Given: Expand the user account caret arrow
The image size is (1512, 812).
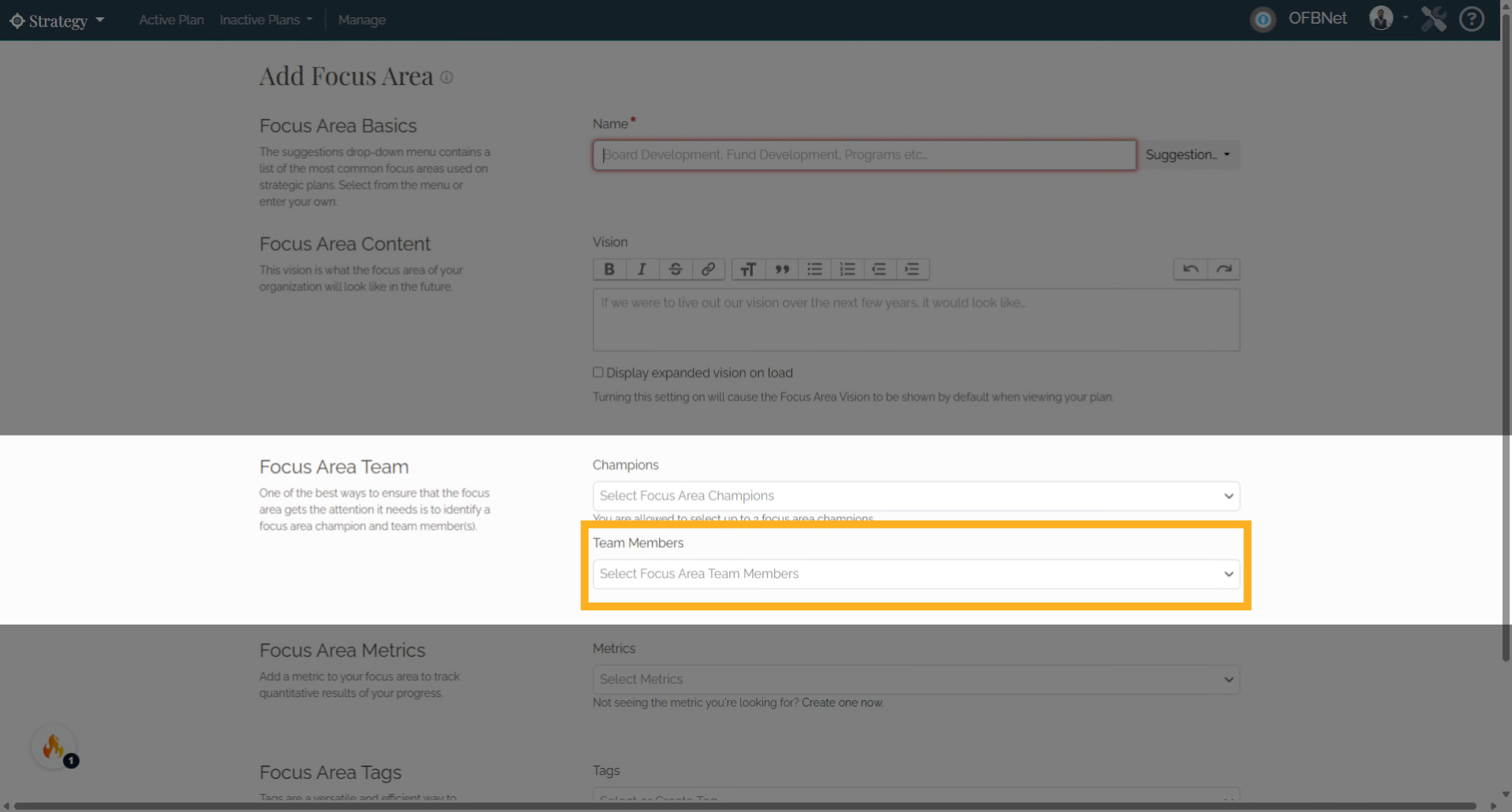Looking at the screenshot, I should point(1406,17).
